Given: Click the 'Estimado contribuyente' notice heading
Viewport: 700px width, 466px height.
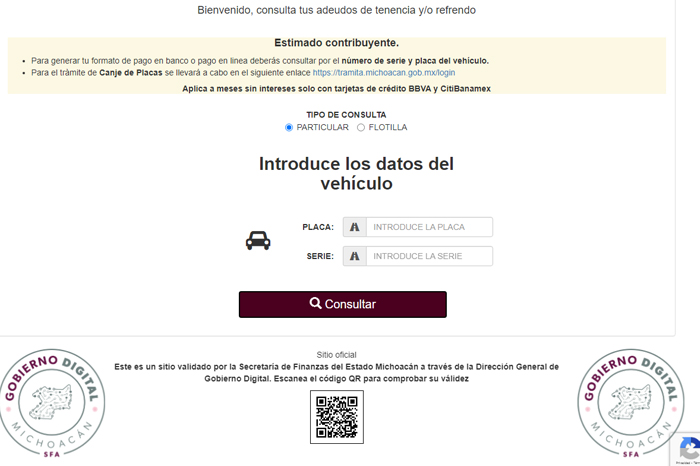Looking at the screenshot, I should click(336, 43).
